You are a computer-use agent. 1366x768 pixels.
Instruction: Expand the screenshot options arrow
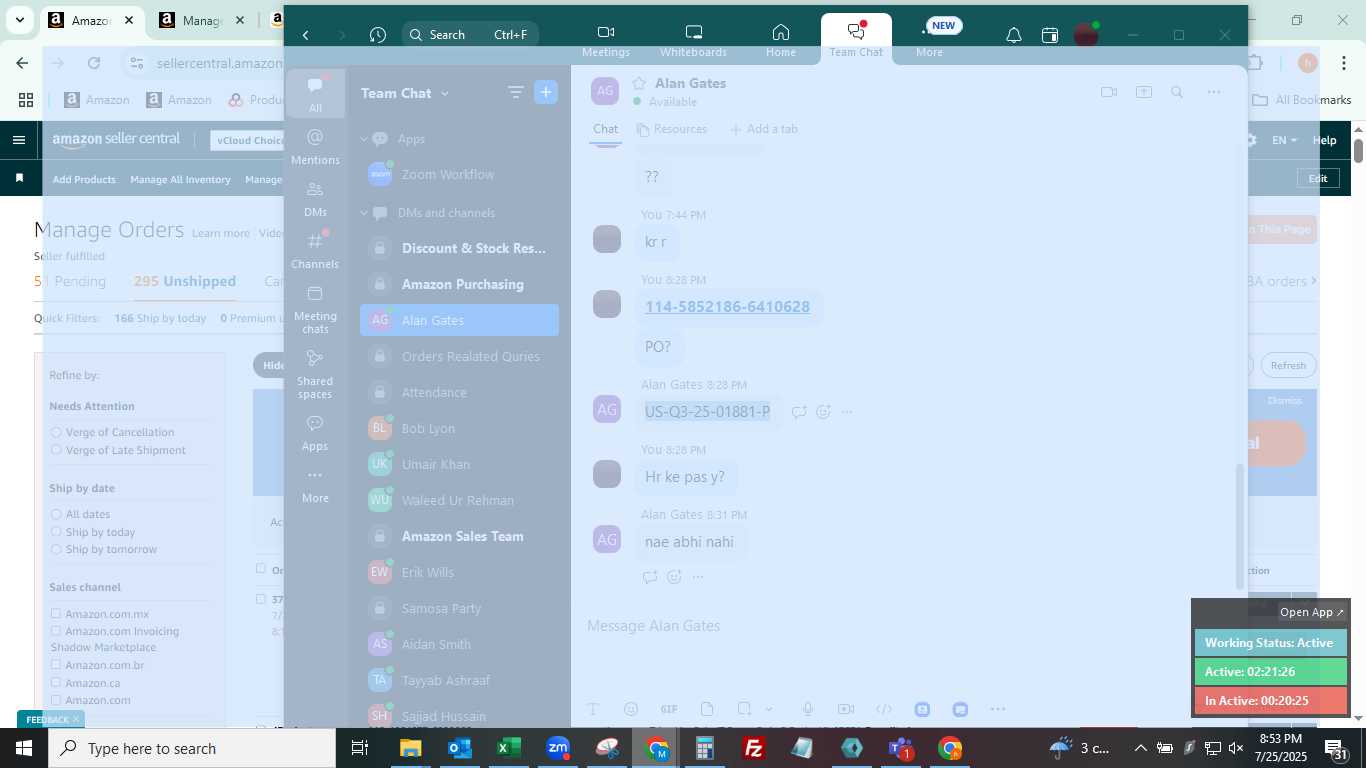[x=769, y=709]
